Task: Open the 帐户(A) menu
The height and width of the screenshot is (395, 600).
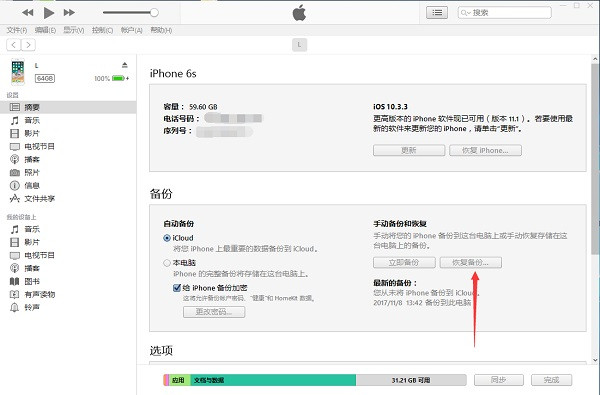Action: click(131, 30)
